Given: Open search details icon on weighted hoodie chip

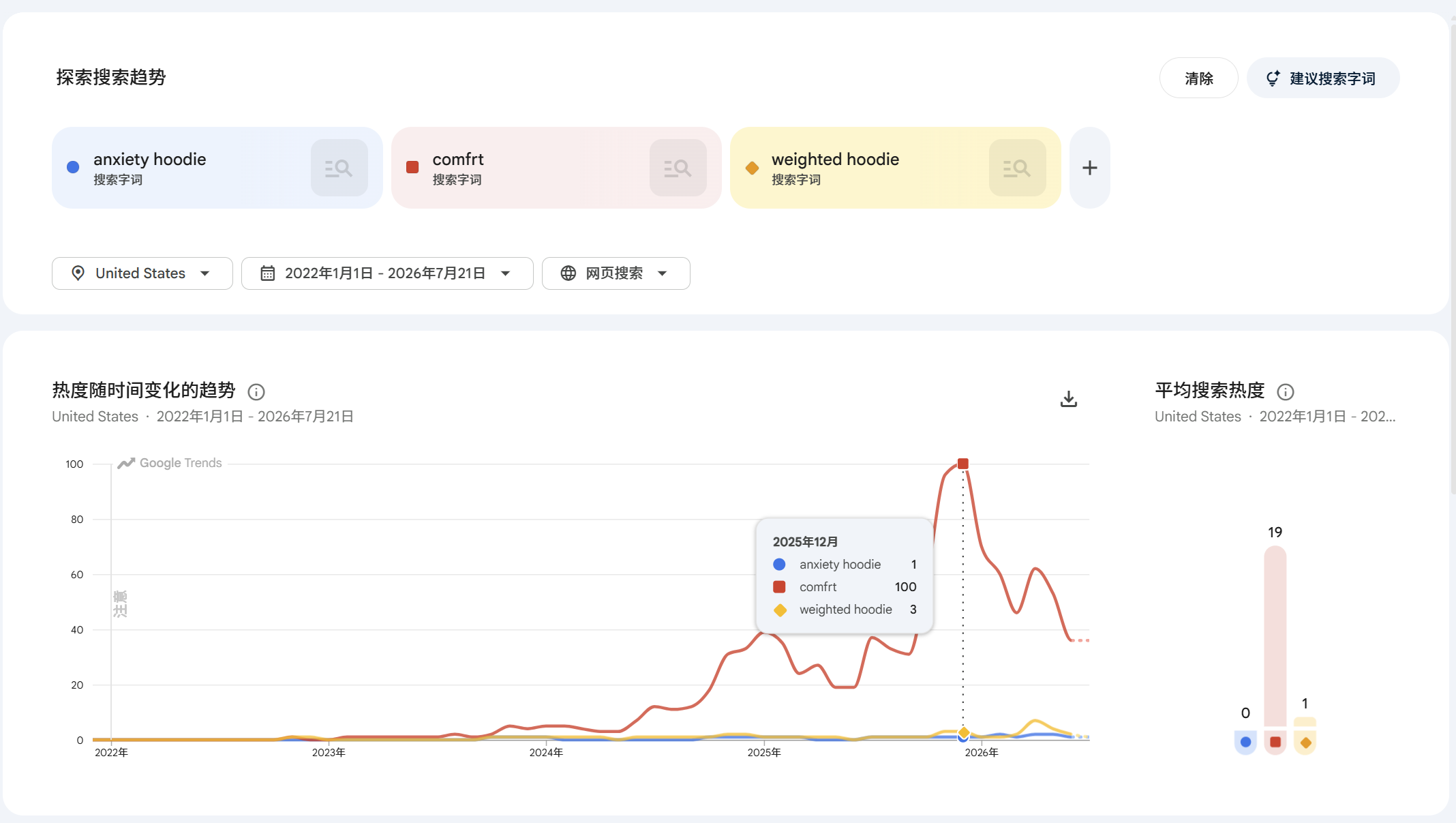Looking at the screenshot, I should point(1017,168).
